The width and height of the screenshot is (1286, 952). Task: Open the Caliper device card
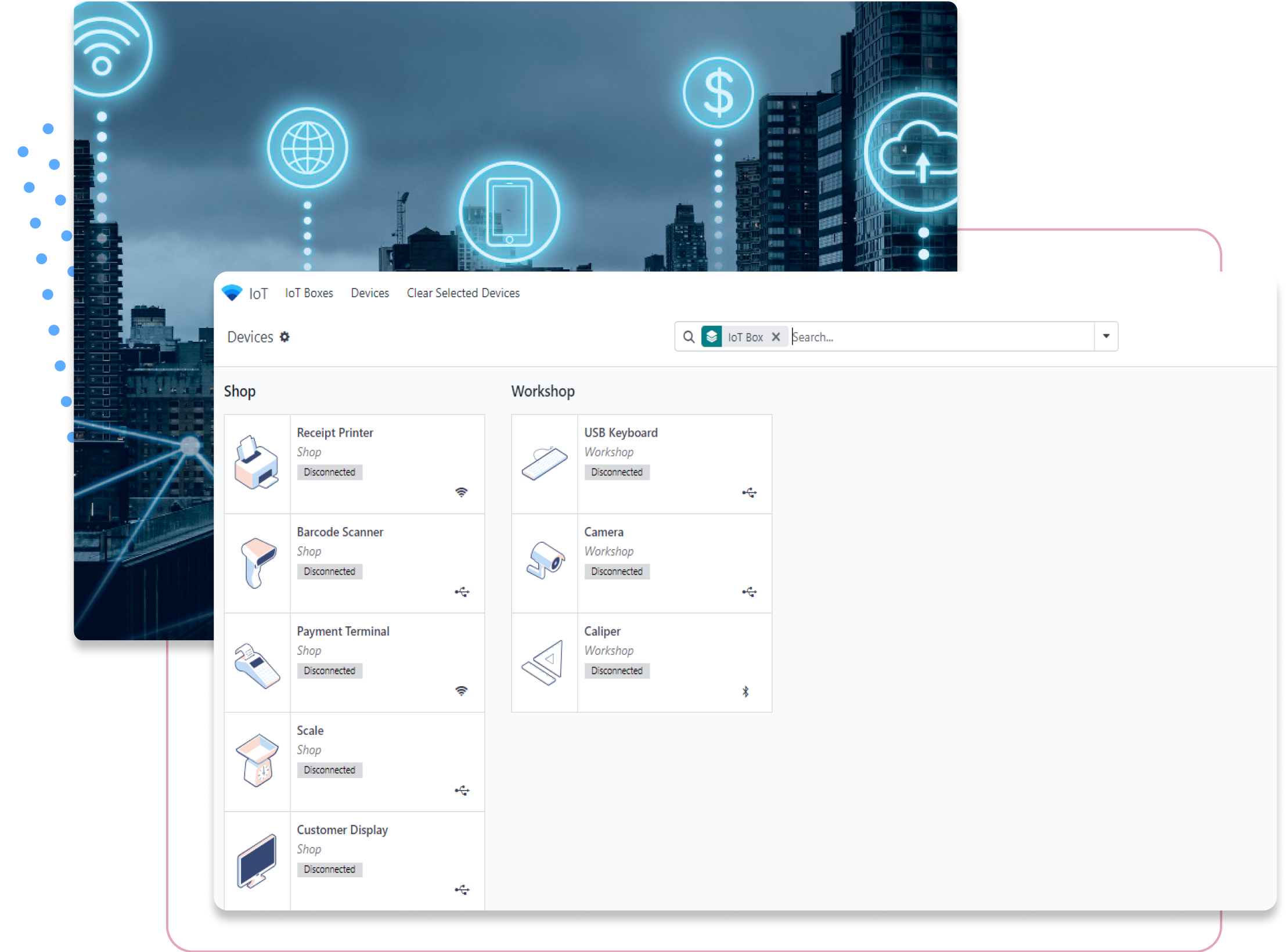pos(642,662)
